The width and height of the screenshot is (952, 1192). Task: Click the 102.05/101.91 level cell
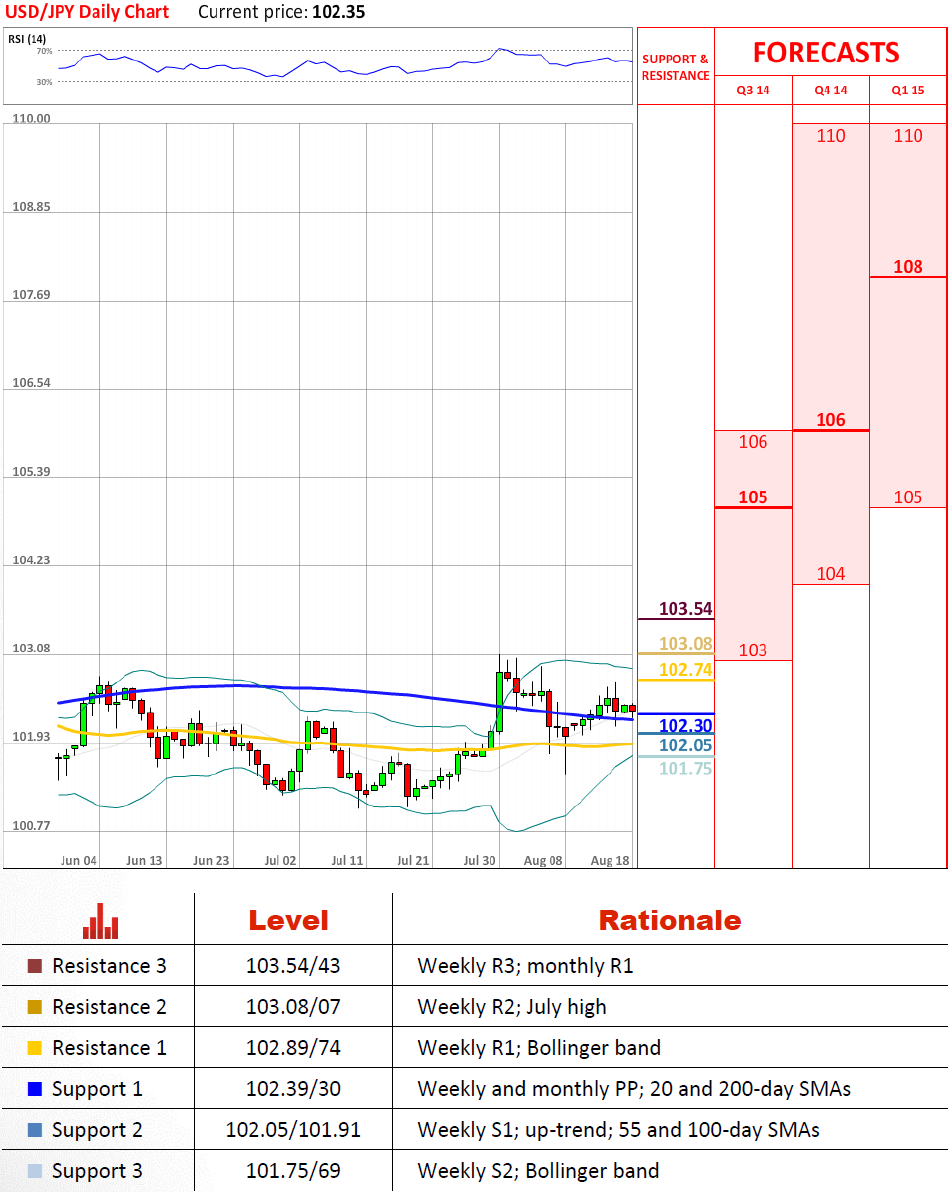coord(293,1130)
